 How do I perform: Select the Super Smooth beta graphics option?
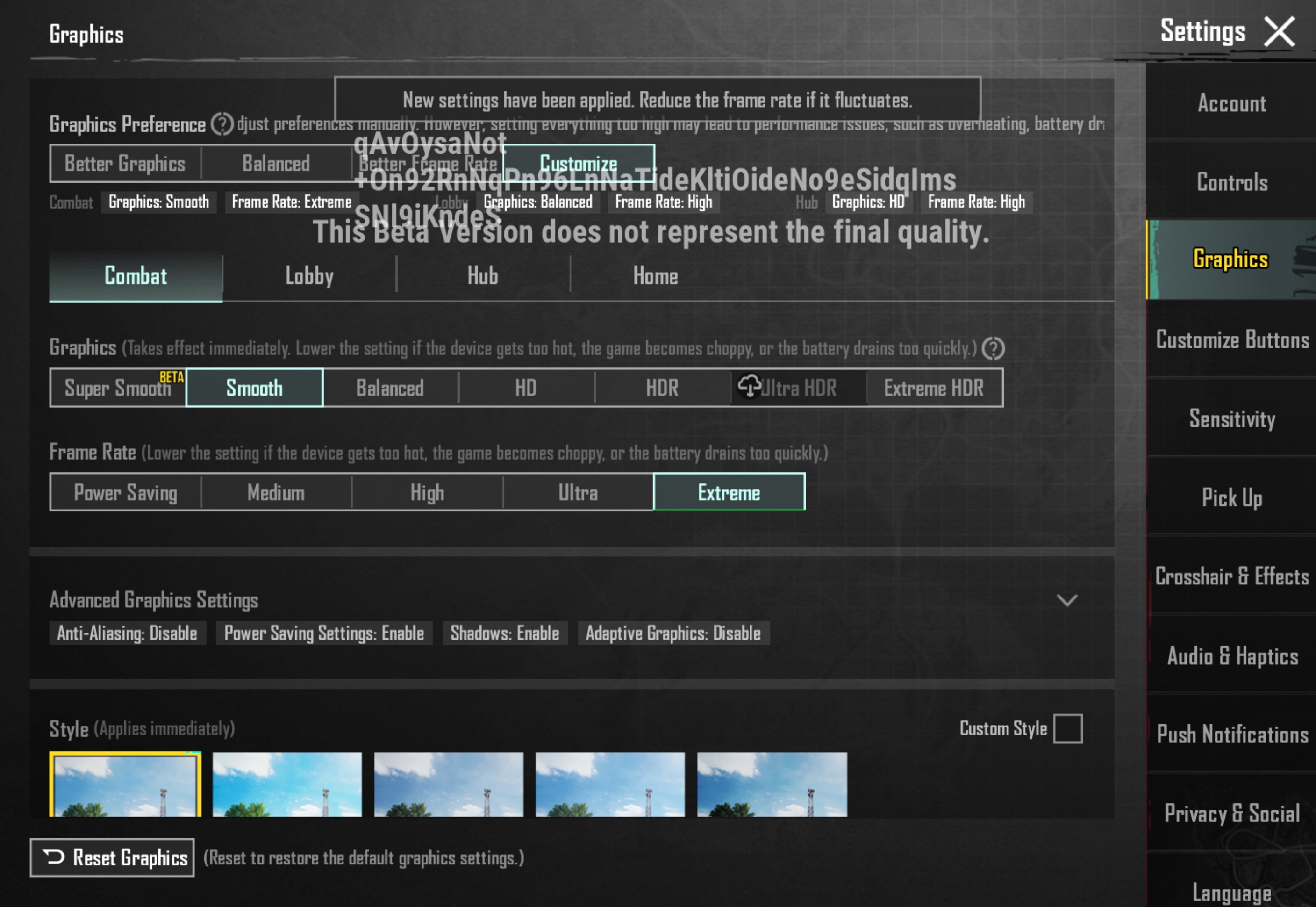[x=118, y=388]
